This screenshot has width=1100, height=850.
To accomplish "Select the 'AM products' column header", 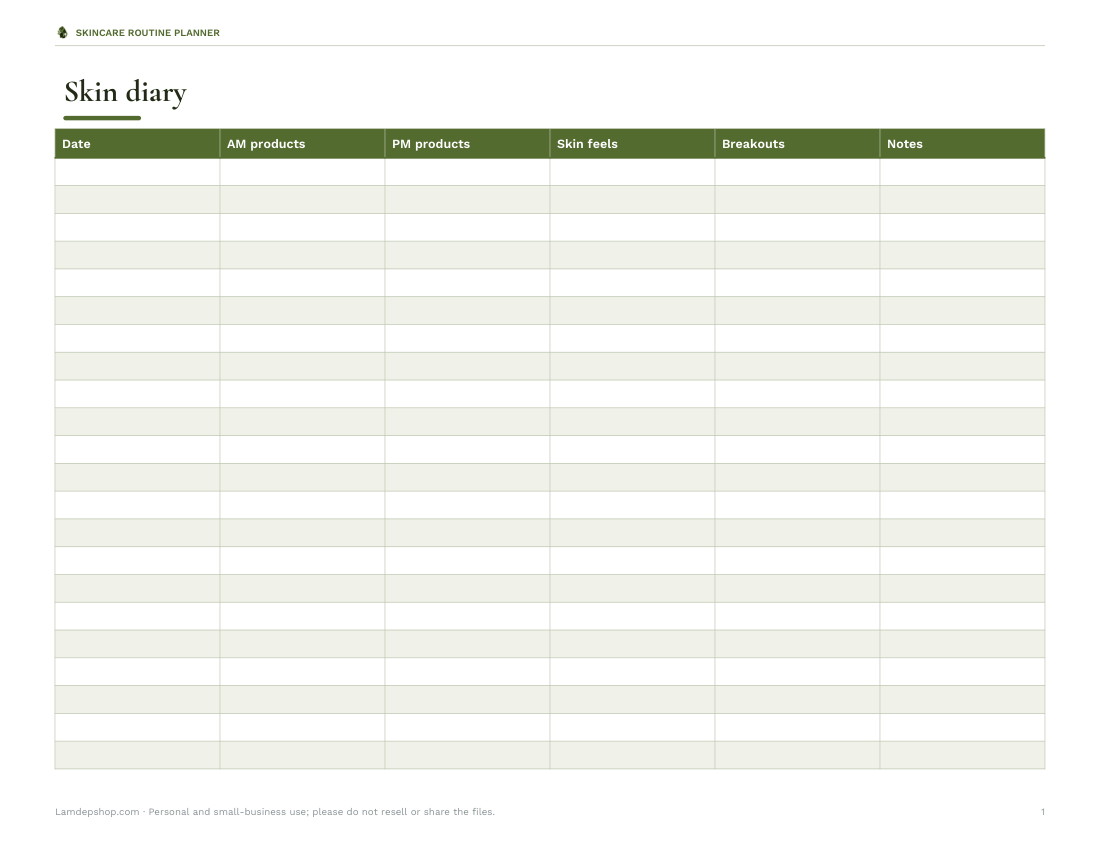I will 302,144.
